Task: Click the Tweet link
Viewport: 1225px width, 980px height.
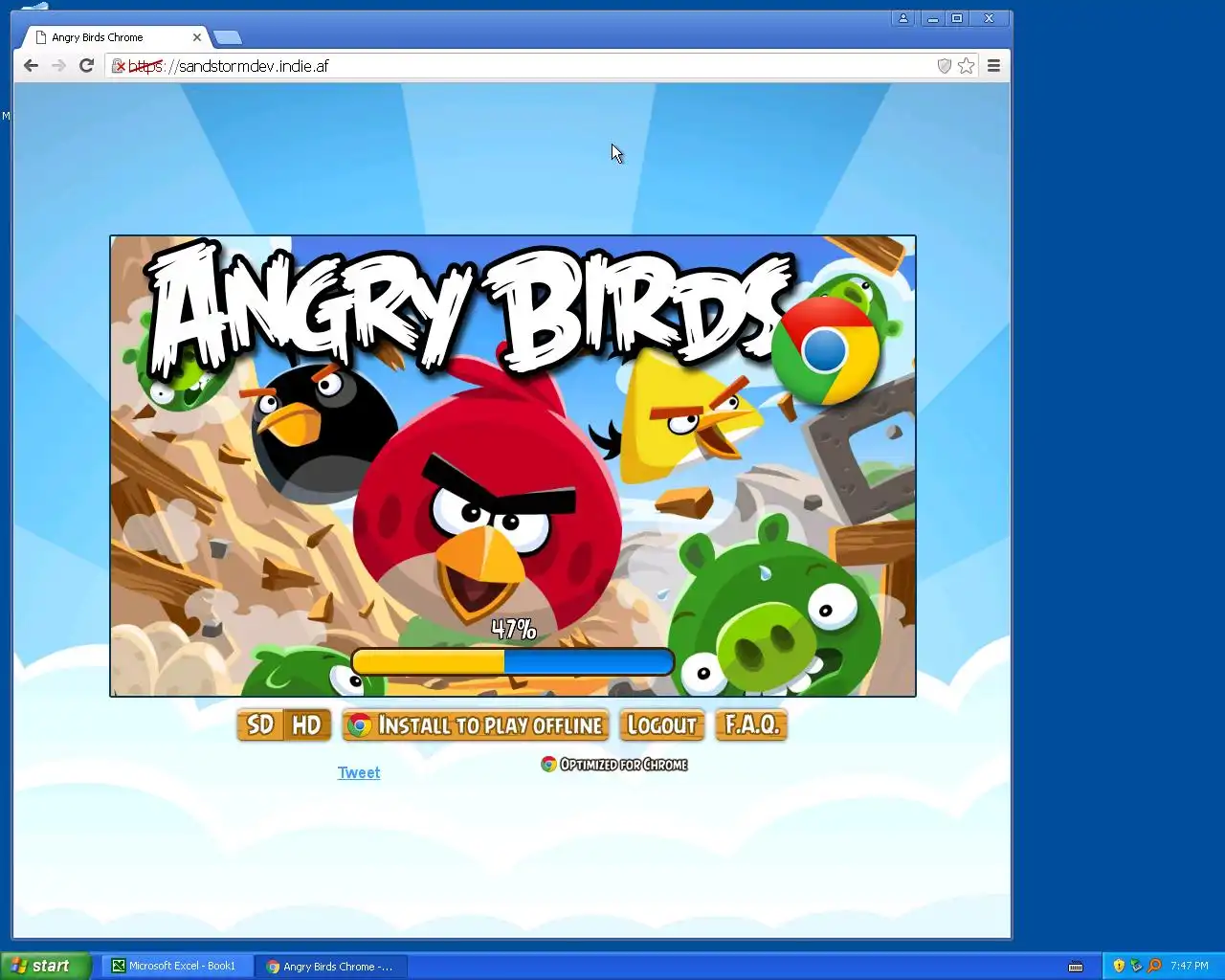Action: click(x=359, y=772)
